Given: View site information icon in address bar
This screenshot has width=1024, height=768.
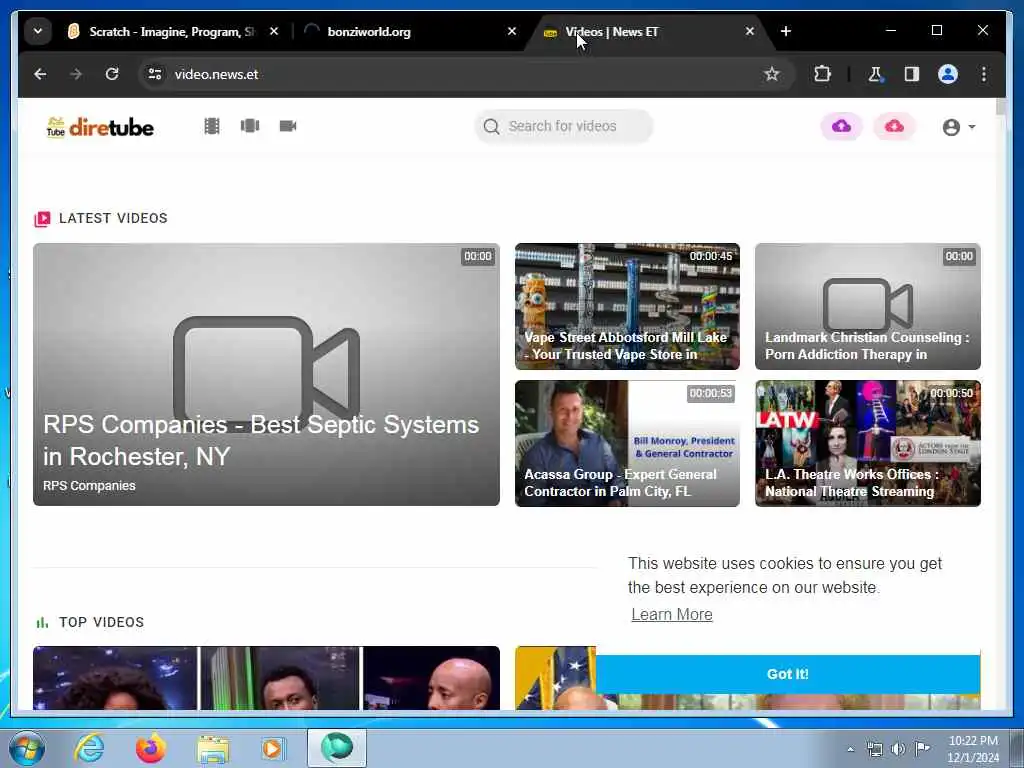Looking at the screenshot, I should (x=155, y=74).
